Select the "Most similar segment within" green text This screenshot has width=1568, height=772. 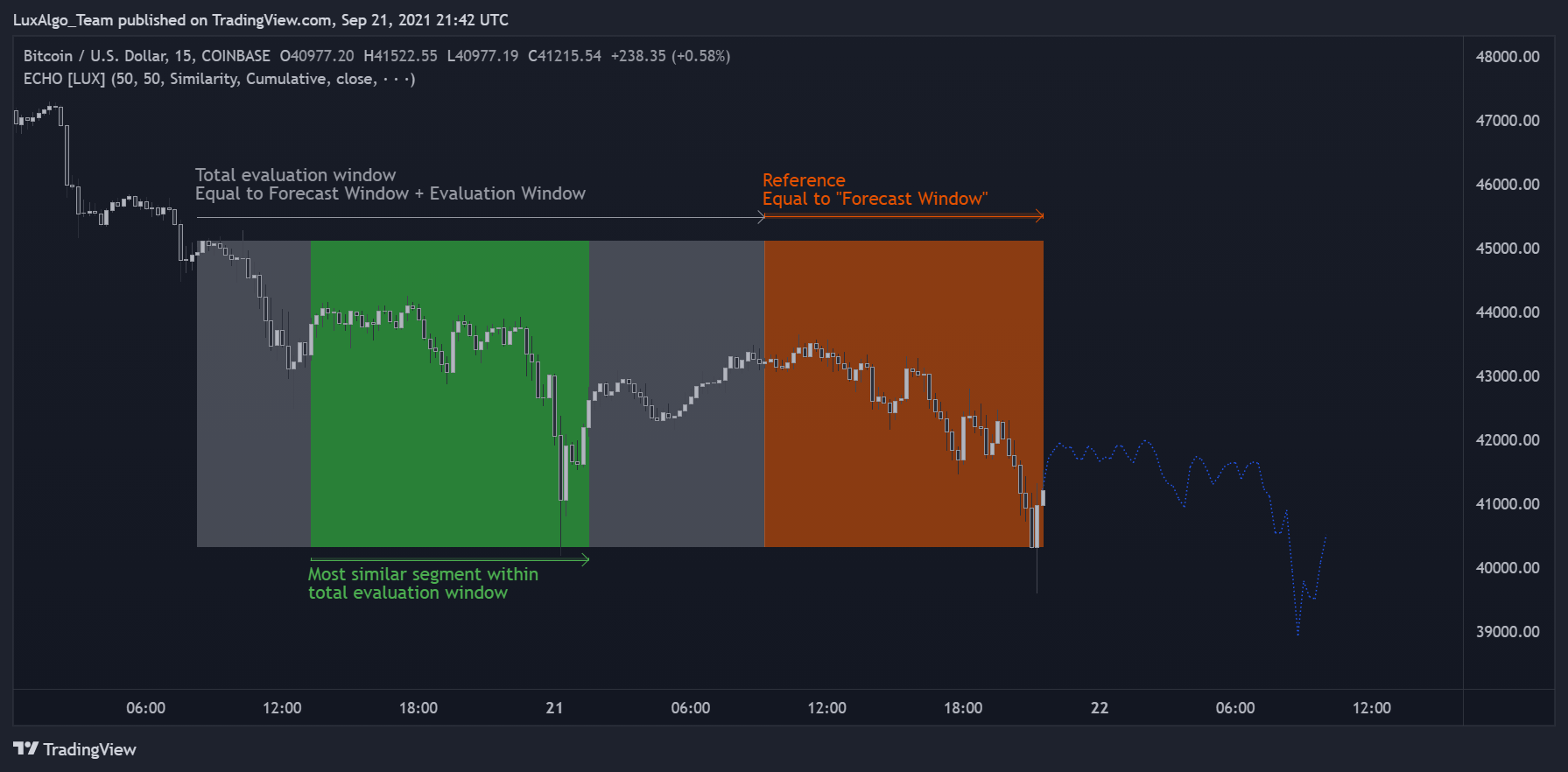(423, 574)
